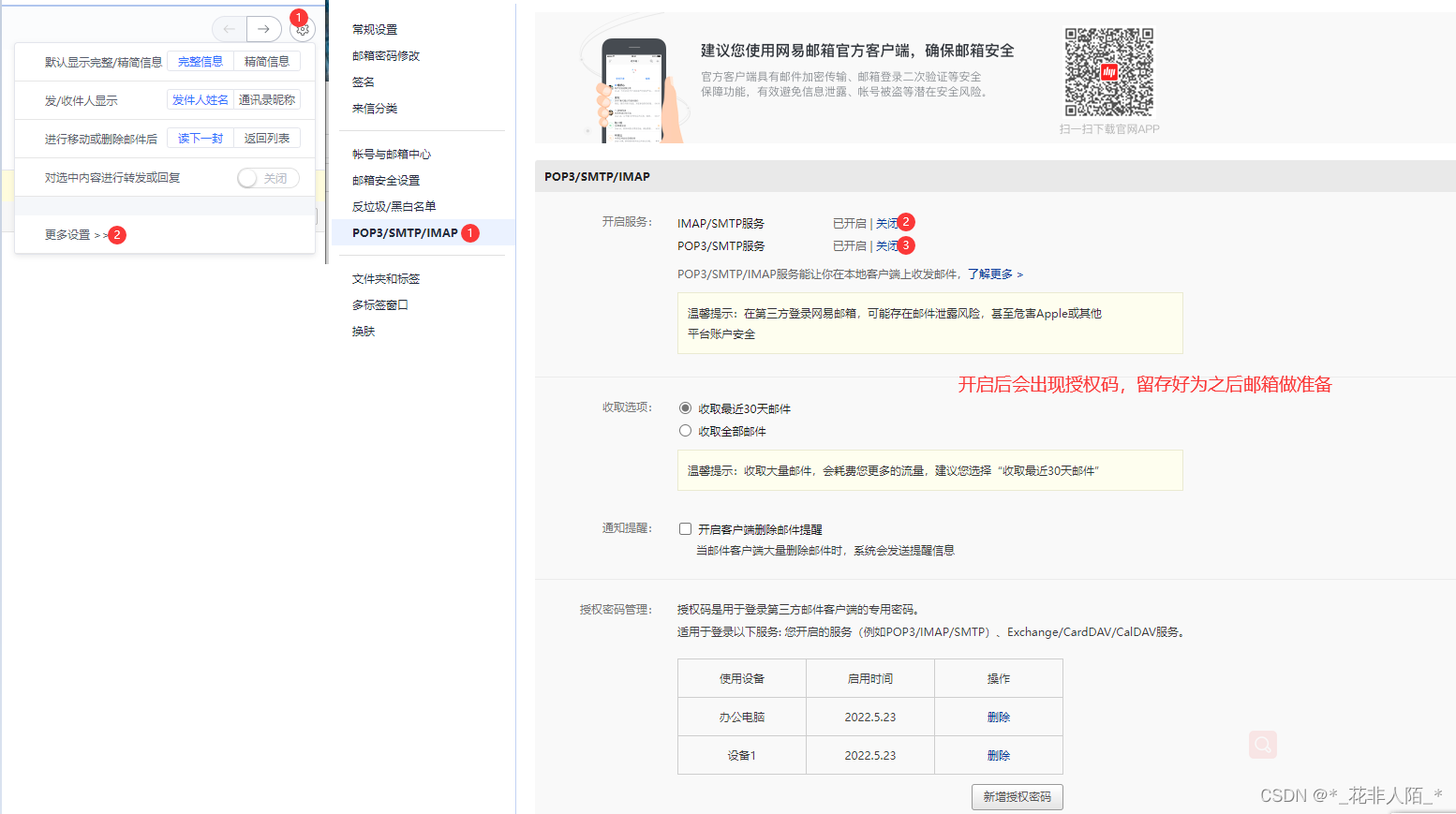Delete authorization for 设备1
The width and height of the screenshot is (1456, 814).
point(999,756)
